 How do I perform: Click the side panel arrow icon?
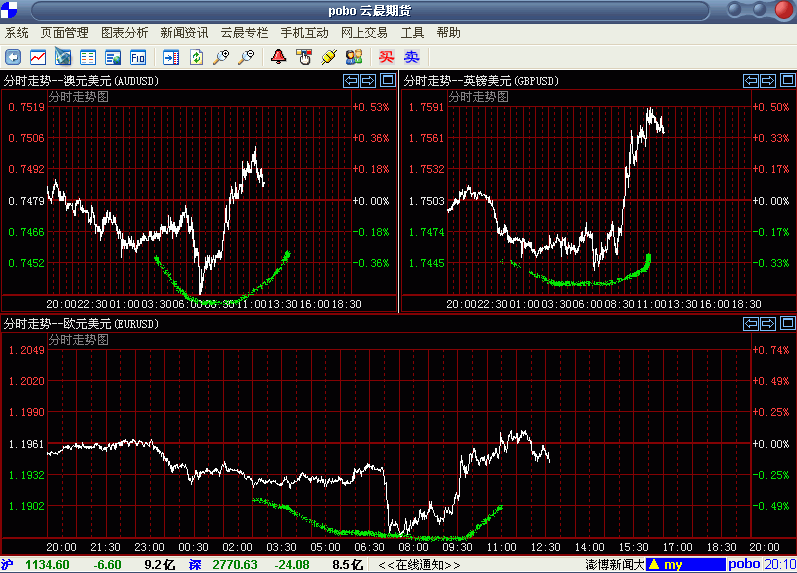pyautogui.click(x=171, y=57)
